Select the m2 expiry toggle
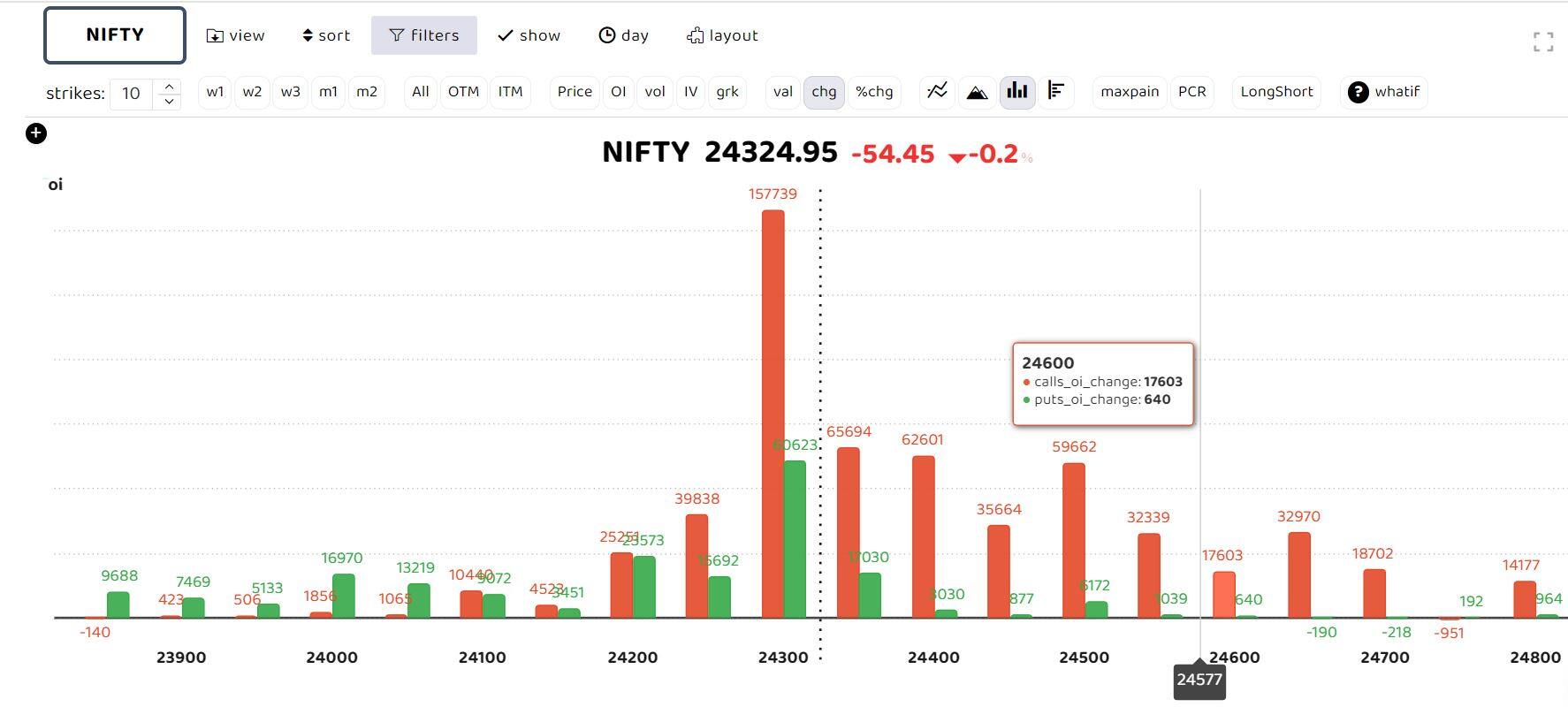1568x707 pixels. click(x=367, y=92)
